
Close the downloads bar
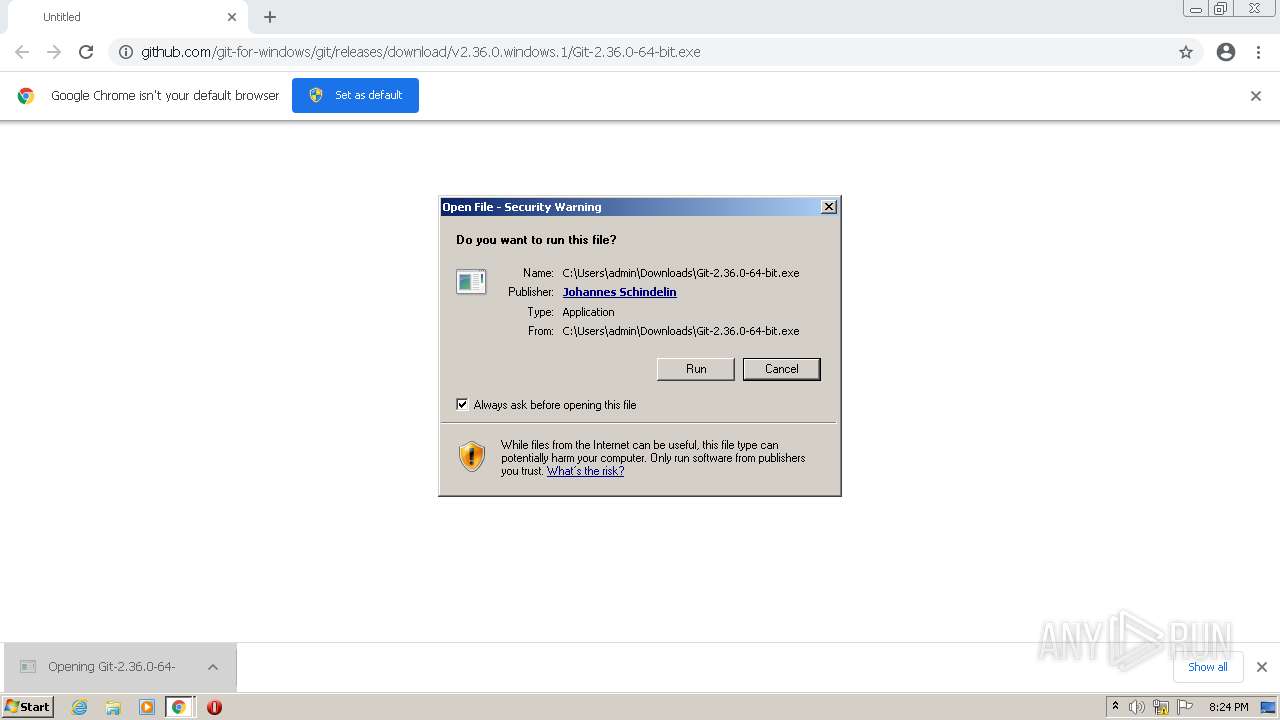tap(1261, 667)
